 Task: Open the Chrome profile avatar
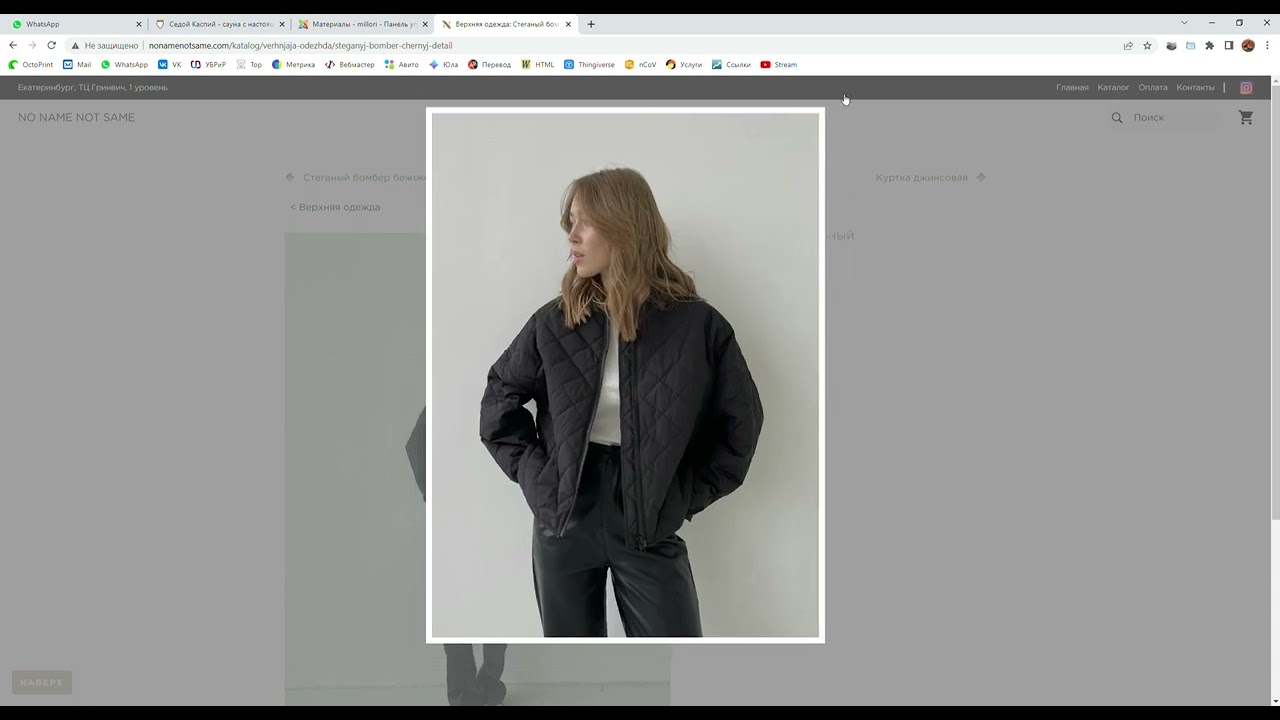coord(1248,45)
